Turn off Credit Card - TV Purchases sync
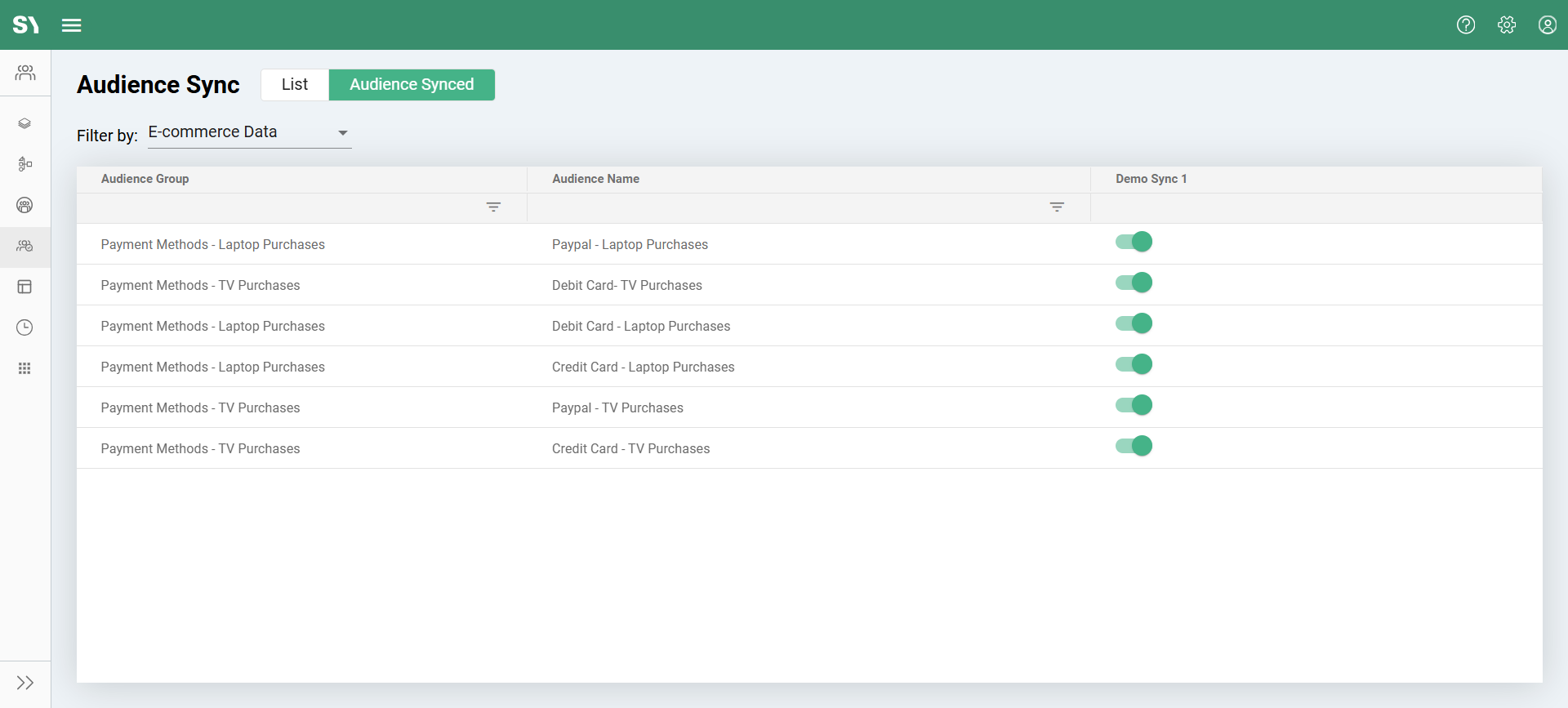This screenshot has width=1568, height=708. pos(1134,446)
